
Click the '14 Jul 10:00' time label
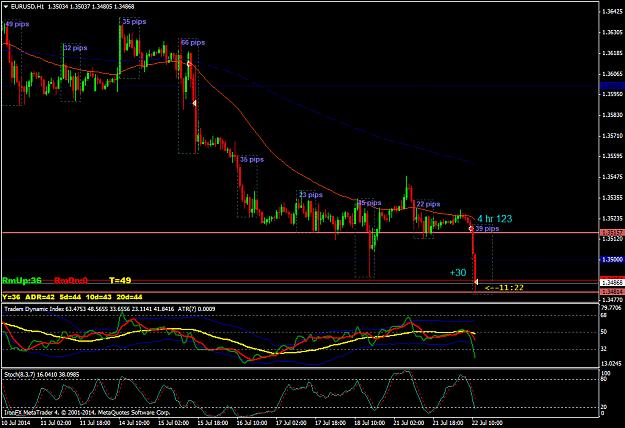pyautogui.click(x=134, y=423)
